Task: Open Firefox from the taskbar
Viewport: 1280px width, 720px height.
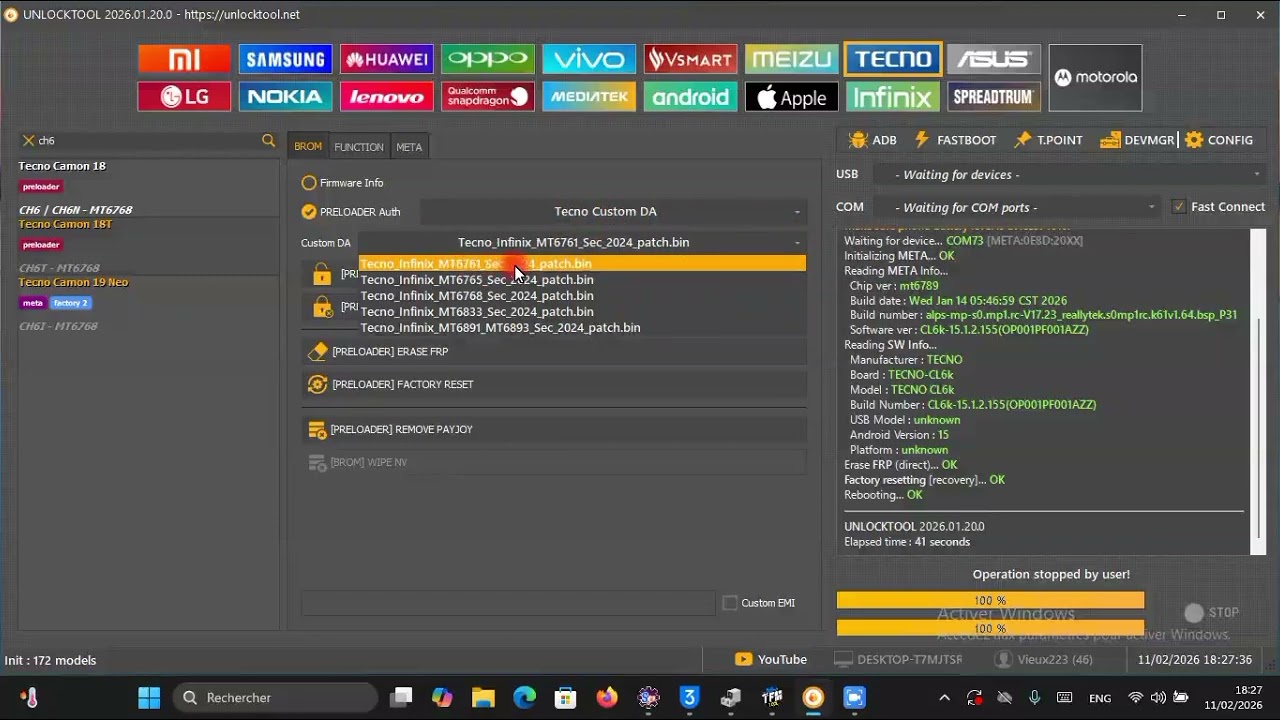Action: click(x=607, y=697)
